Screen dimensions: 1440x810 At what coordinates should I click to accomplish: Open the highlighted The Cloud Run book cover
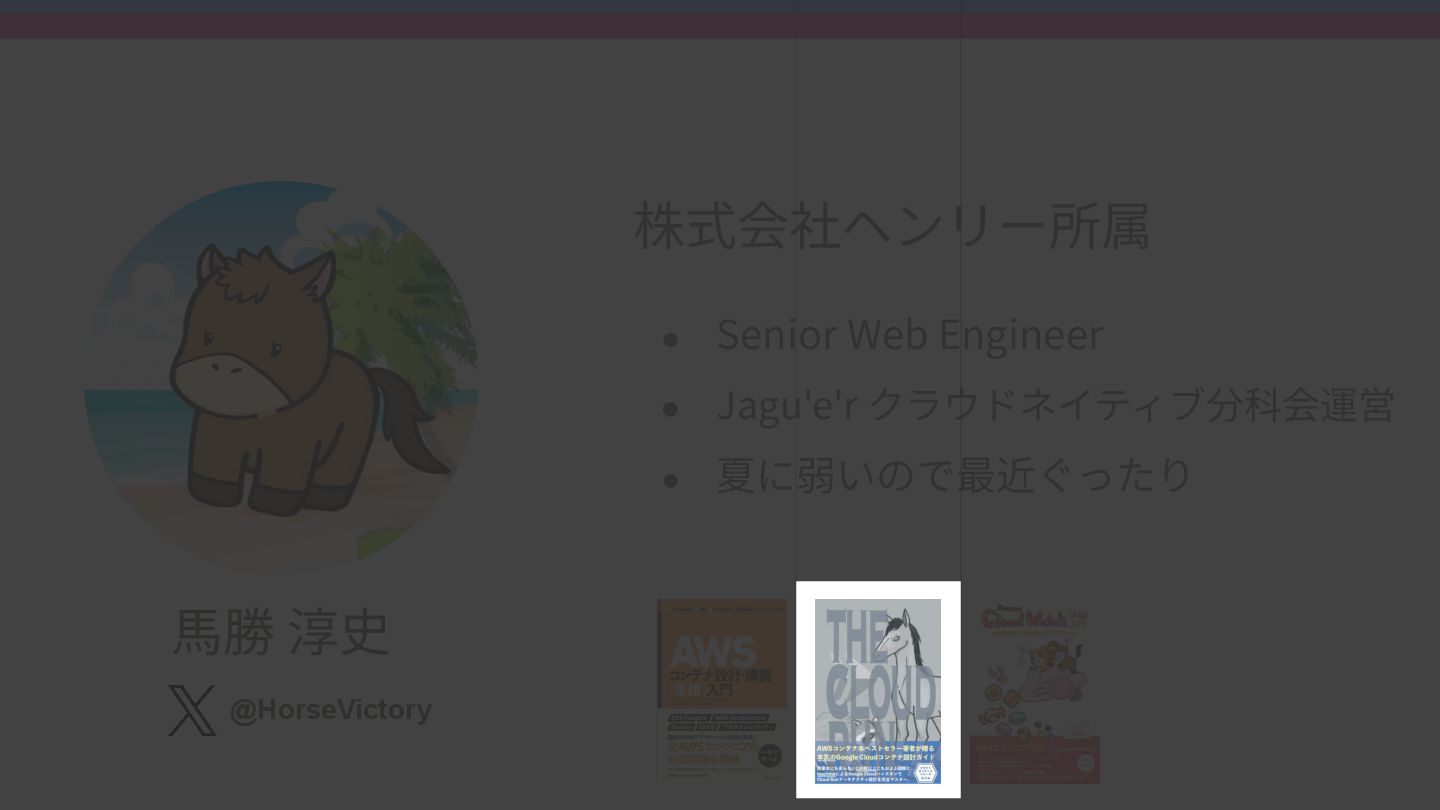(878, 690)
